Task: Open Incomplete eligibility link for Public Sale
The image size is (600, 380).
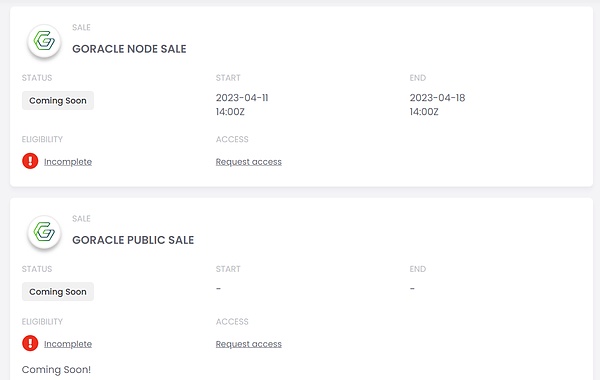Action: click(x=68, y=344)
